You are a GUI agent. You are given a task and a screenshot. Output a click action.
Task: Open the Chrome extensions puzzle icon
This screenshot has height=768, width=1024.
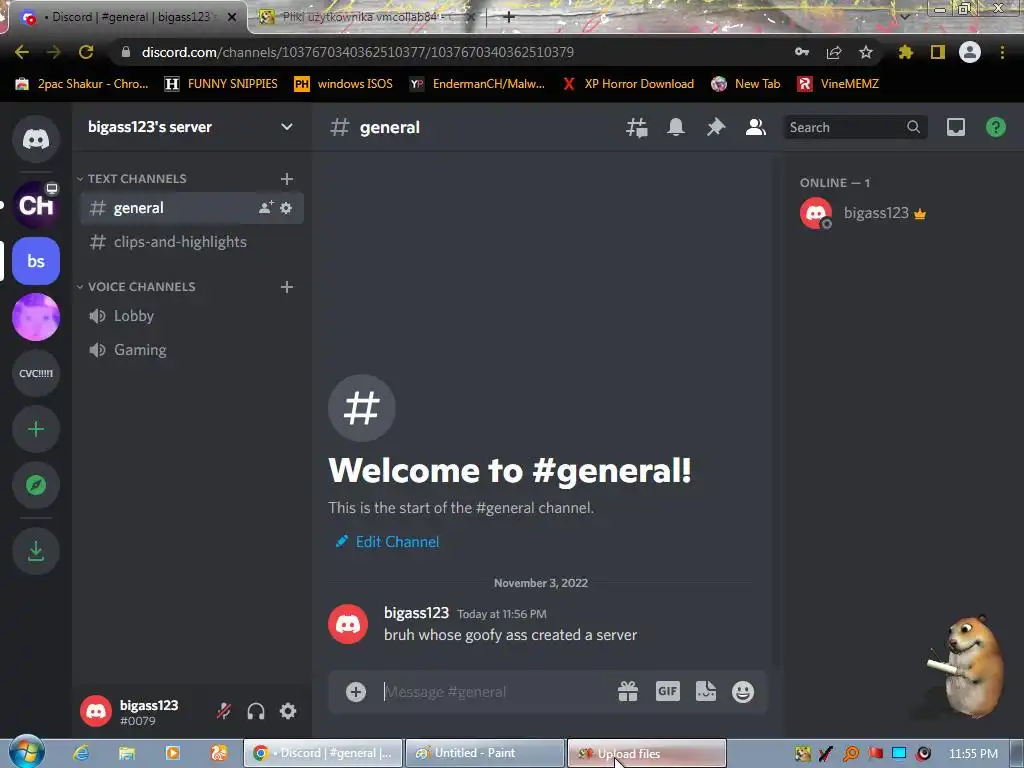pos(906,52)
